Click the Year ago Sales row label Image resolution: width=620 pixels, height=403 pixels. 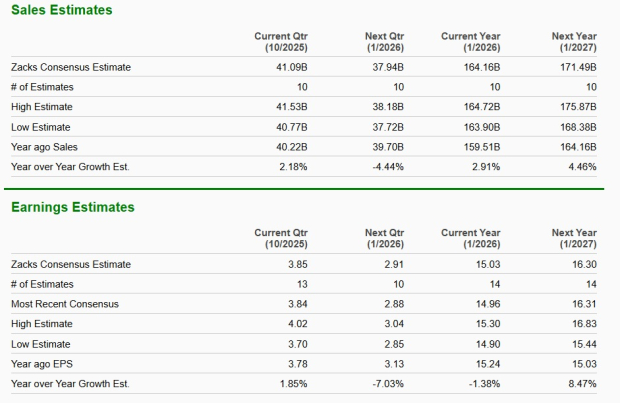tap(46, 148)
